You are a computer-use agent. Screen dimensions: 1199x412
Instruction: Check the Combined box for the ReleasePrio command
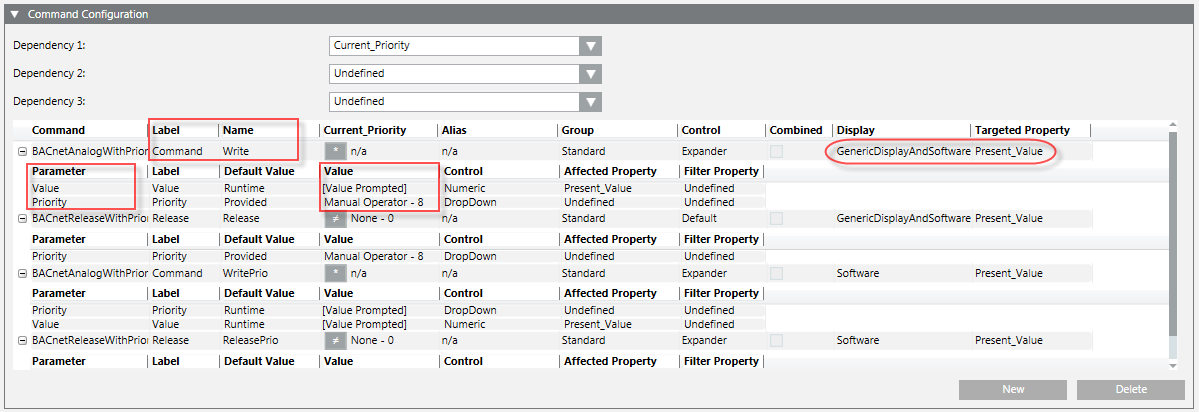[x=777, y=341]
